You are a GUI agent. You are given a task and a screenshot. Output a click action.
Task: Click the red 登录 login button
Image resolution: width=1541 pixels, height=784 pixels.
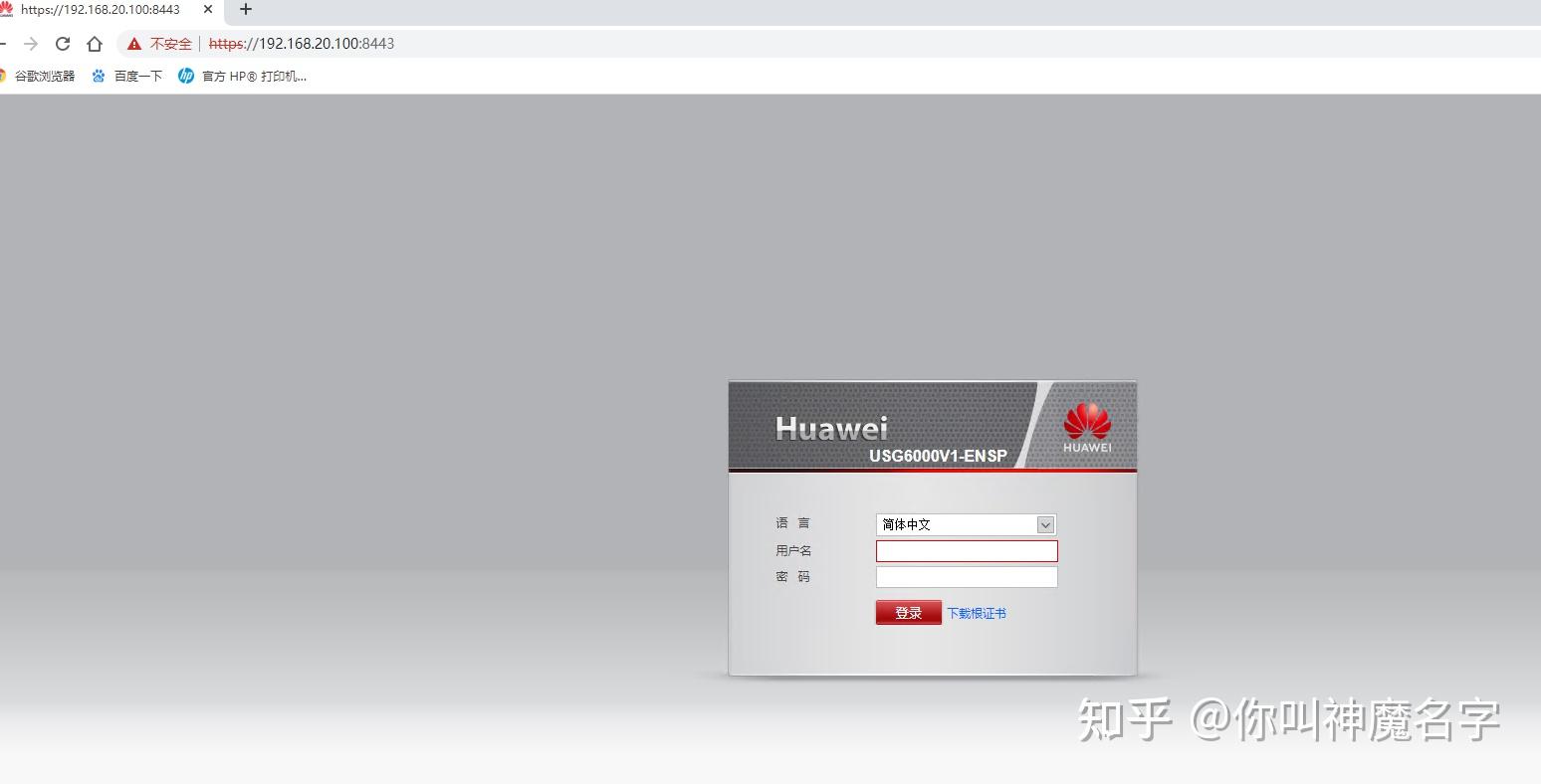908,613
